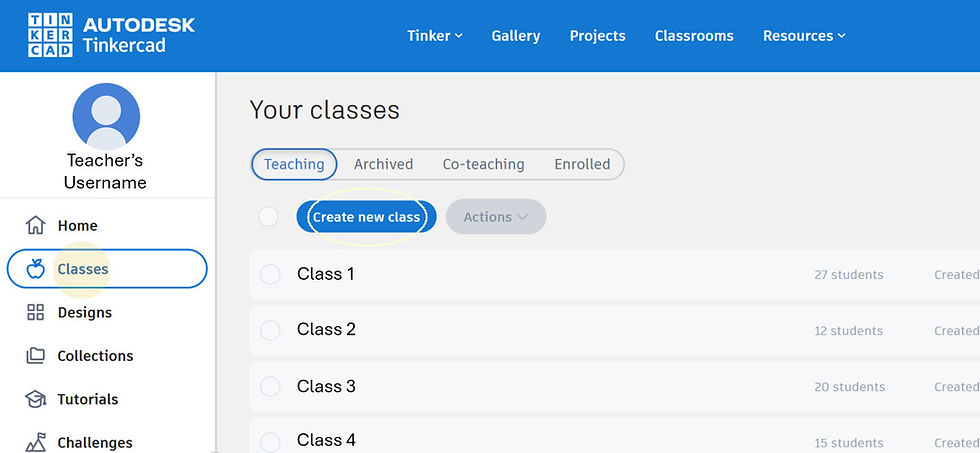The height and width of the screenshot is (453, 980).
Task: Click the Create new class button
Action: [366, 217]
